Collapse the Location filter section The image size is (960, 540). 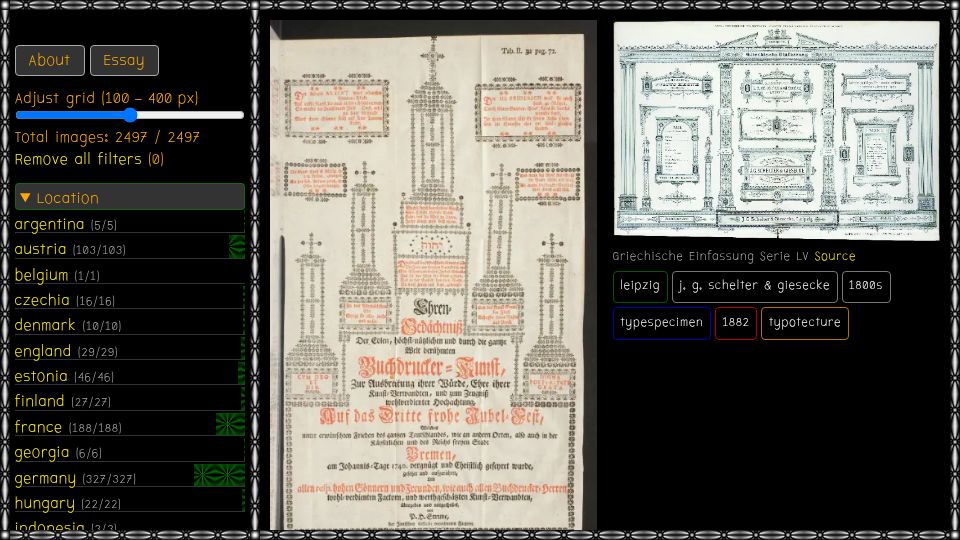coord(130,197)
